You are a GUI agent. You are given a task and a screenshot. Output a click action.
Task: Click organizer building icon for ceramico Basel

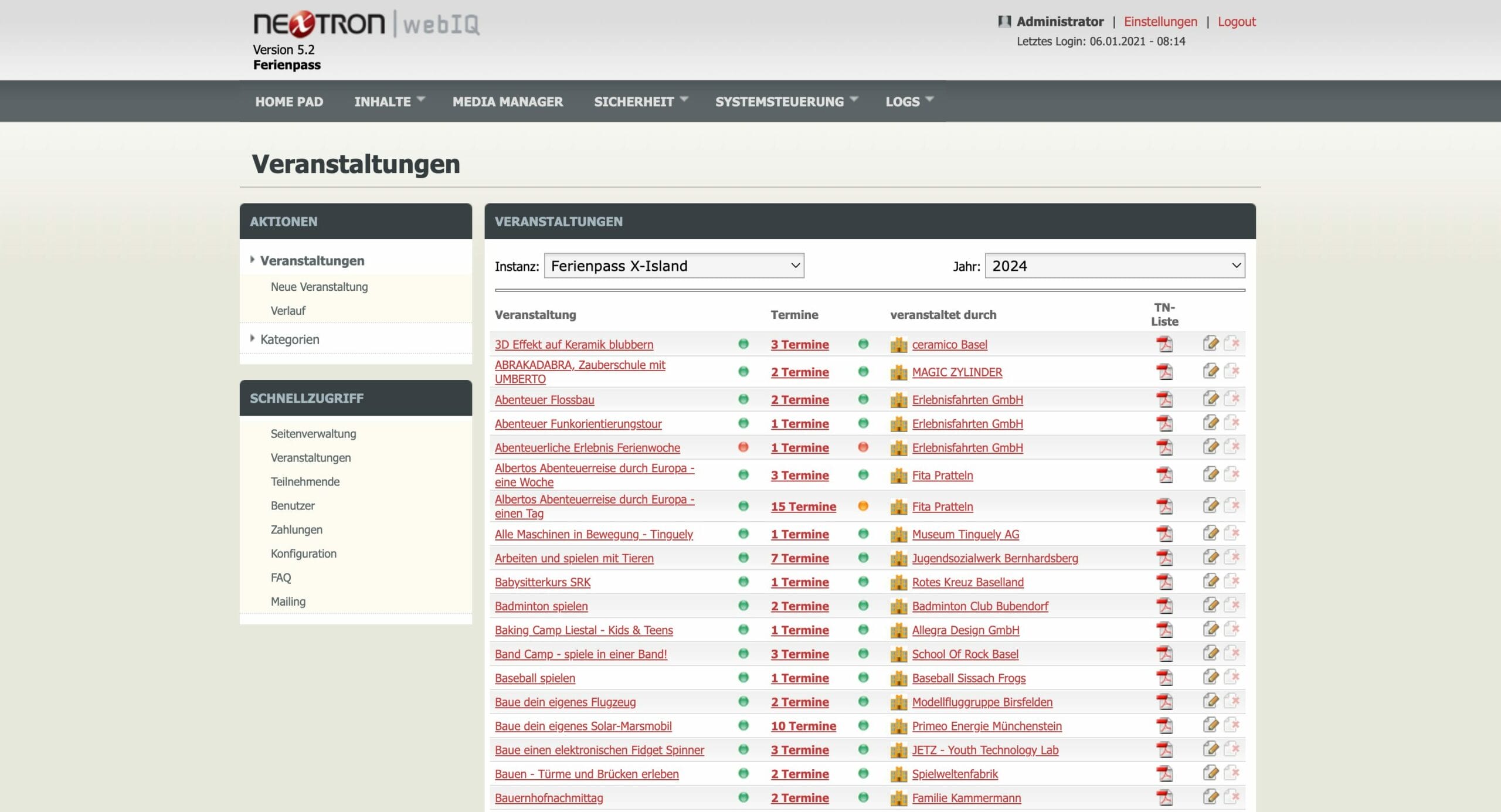(x=898, y=345)
